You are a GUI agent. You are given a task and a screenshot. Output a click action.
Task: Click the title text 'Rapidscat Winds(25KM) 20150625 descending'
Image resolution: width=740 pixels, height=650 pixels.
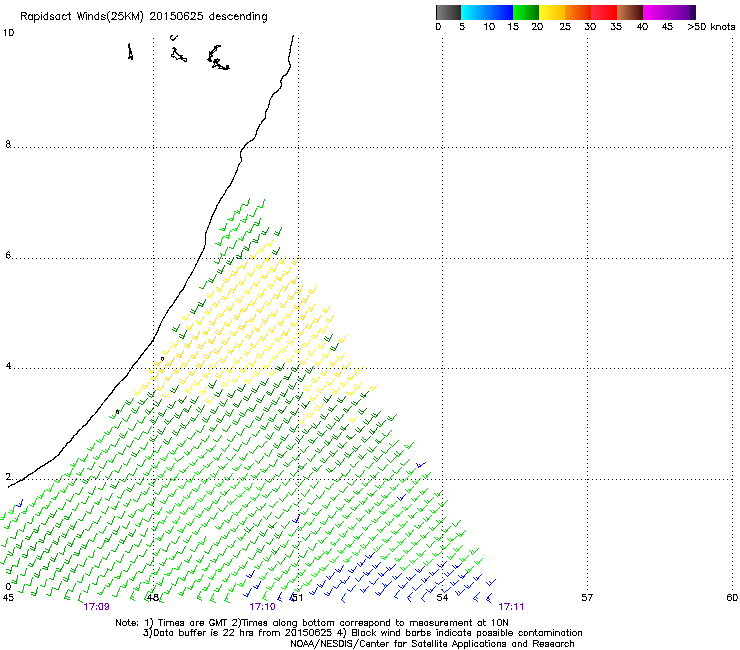143,17
